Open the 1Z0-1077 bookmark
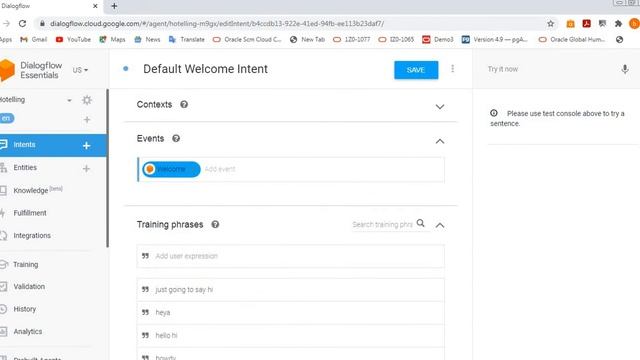Screen dimensions: 640x360 [352, 40]
